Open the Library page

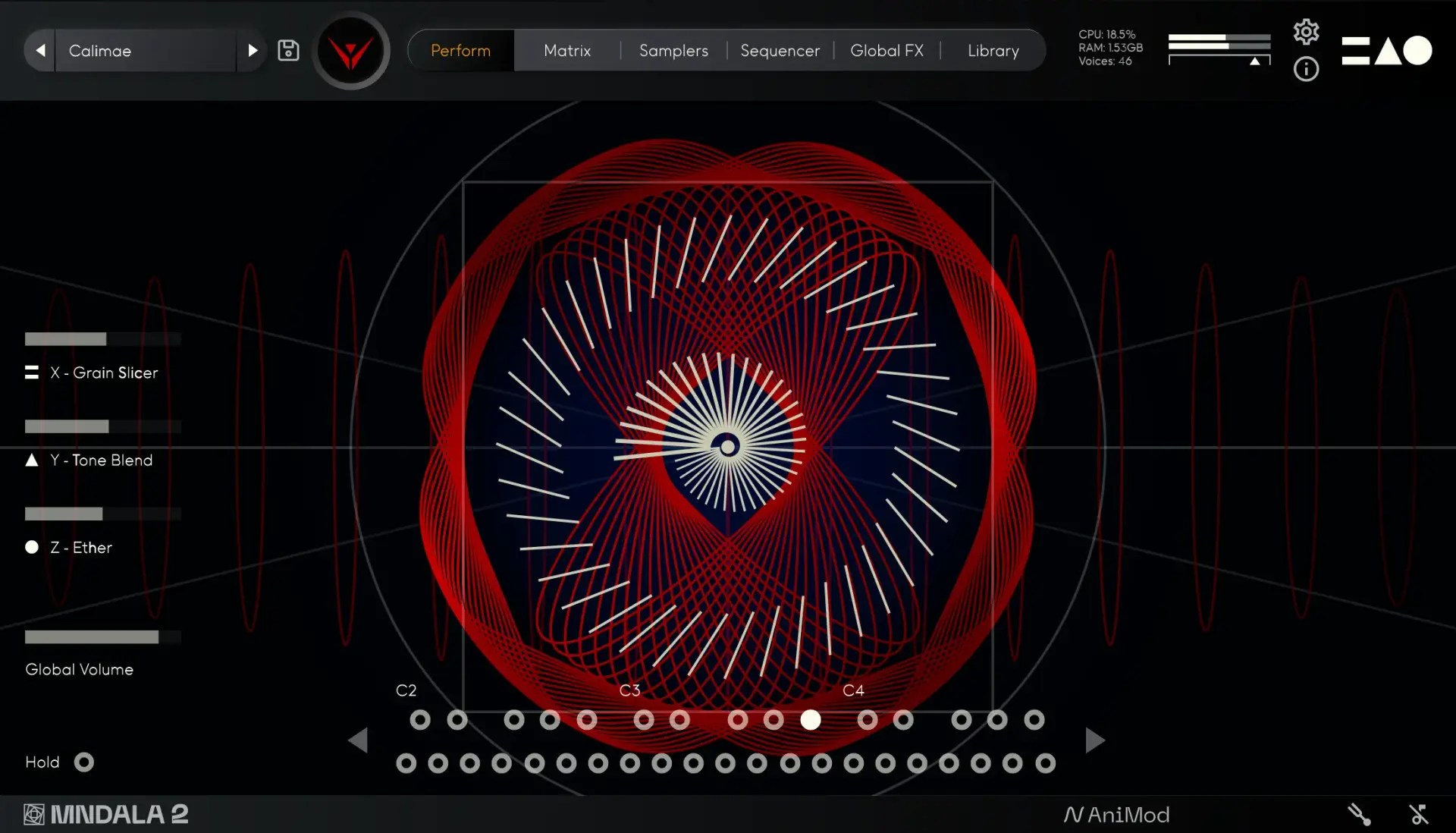tap(992, 50)
